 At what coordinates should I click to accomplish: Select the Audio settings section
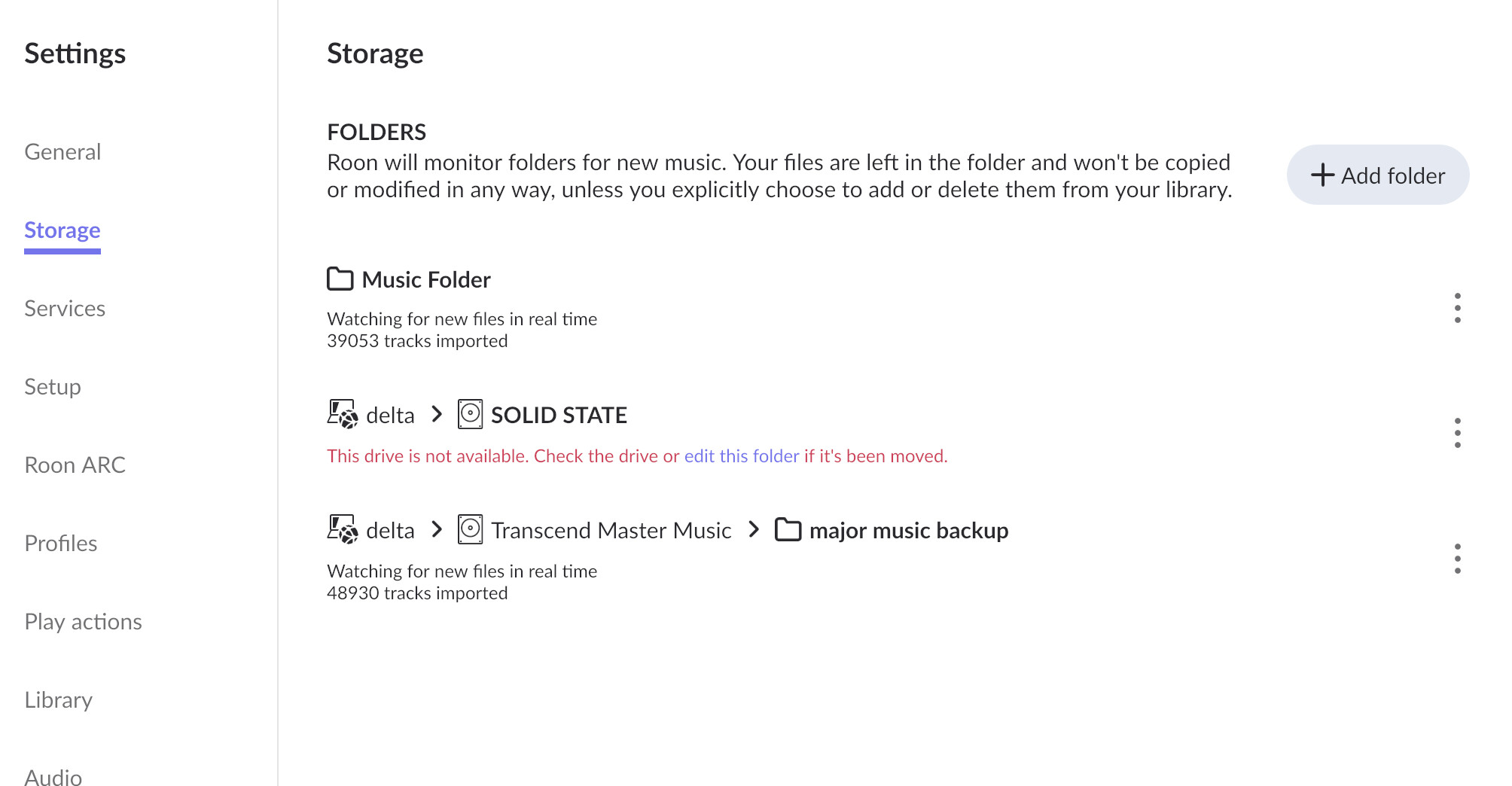pyautogui.click(x=53, y=775)
